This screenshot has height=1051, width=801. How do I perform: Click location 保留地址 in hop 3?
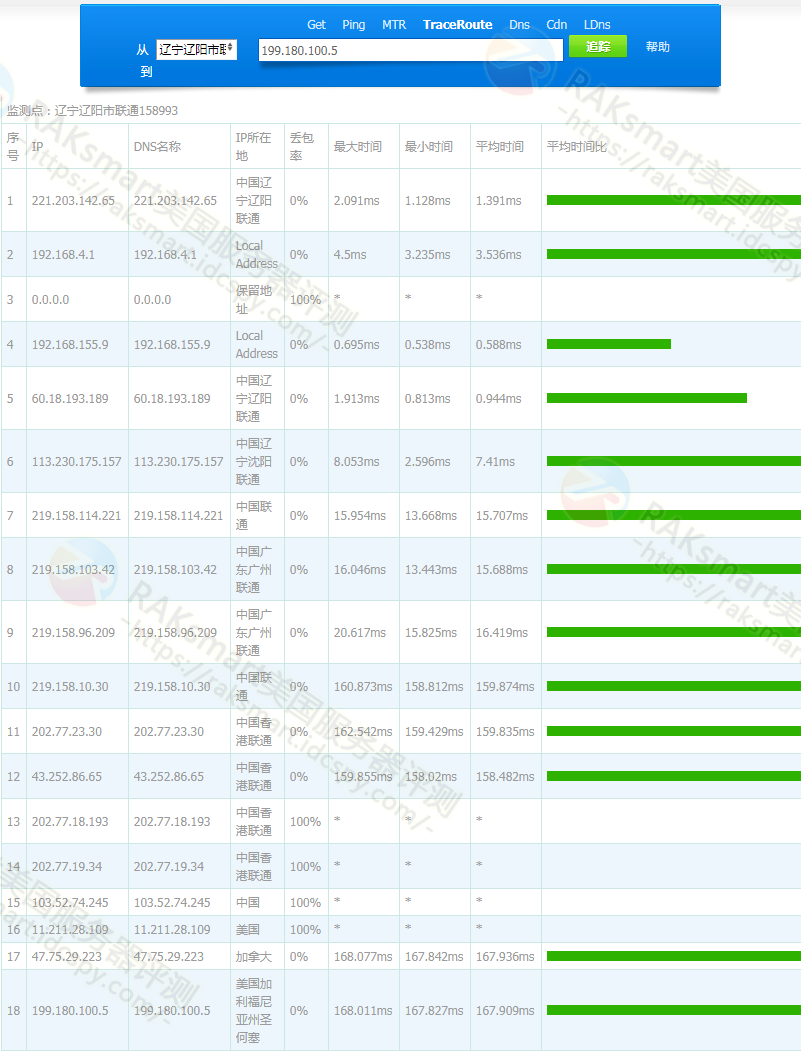point(253,300)
